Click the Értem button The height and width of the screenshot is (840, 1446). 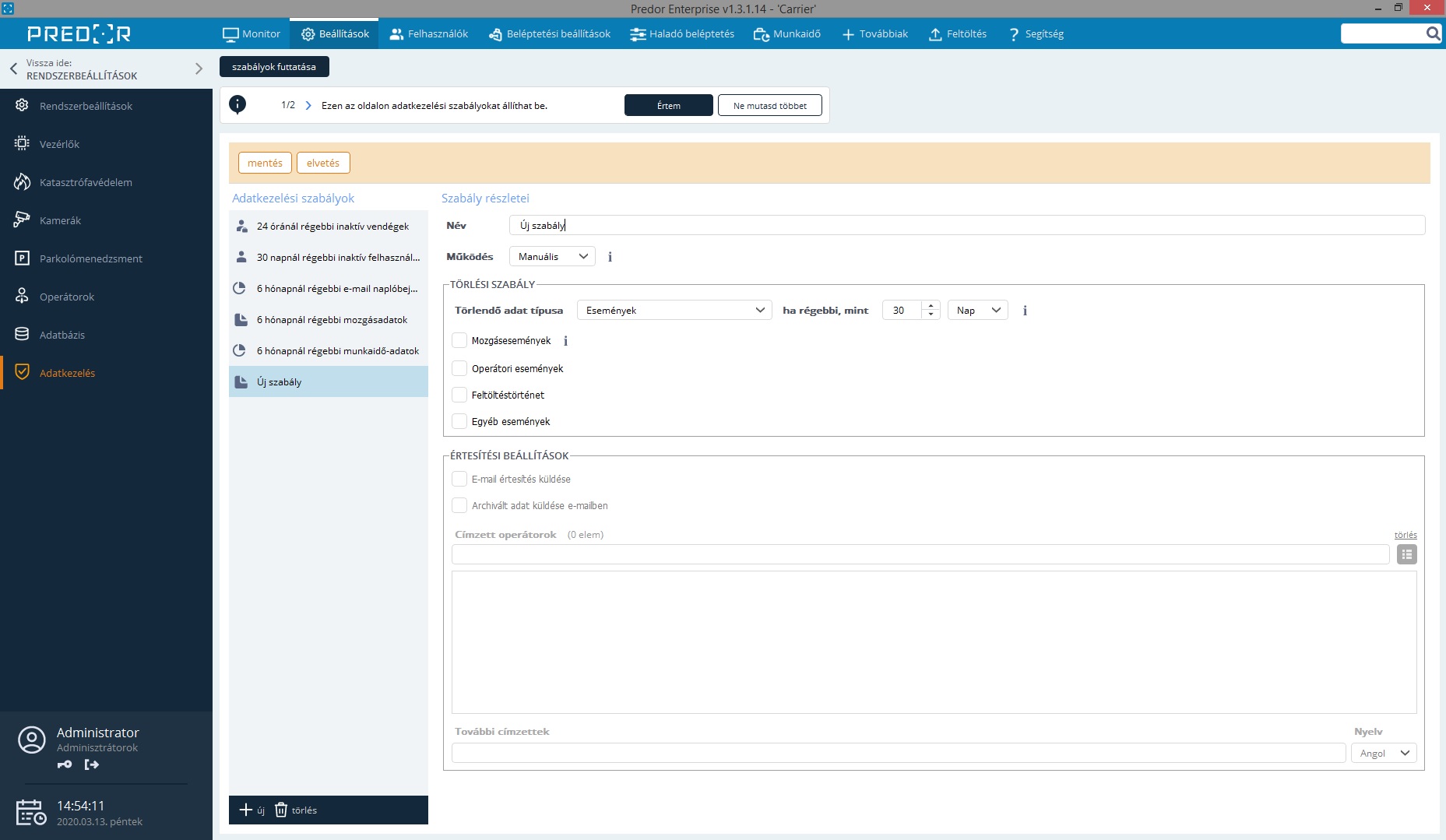(x=668, y=106)
